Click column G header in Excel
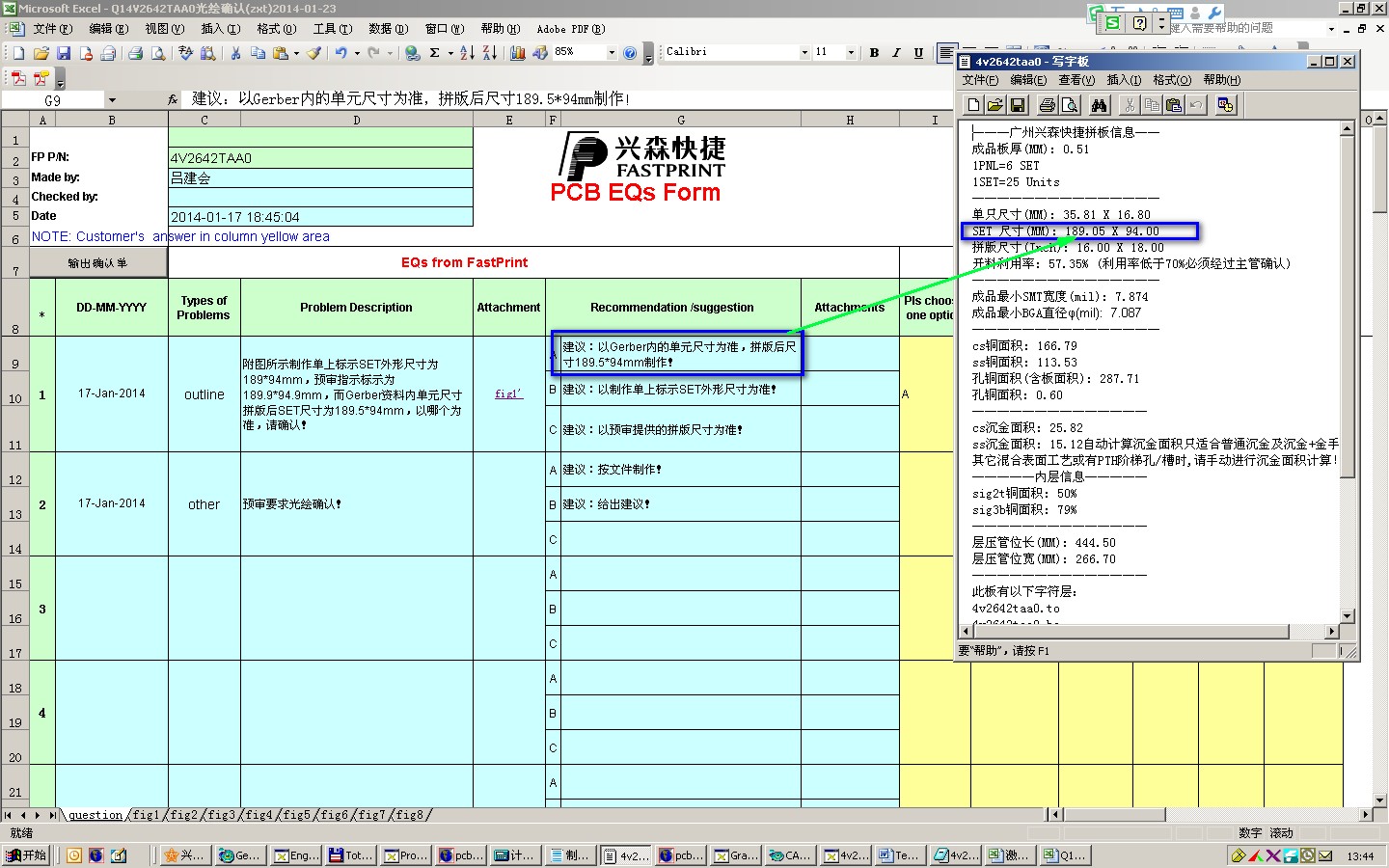Viewport: 1389px width, 868px height. (681, 121)
